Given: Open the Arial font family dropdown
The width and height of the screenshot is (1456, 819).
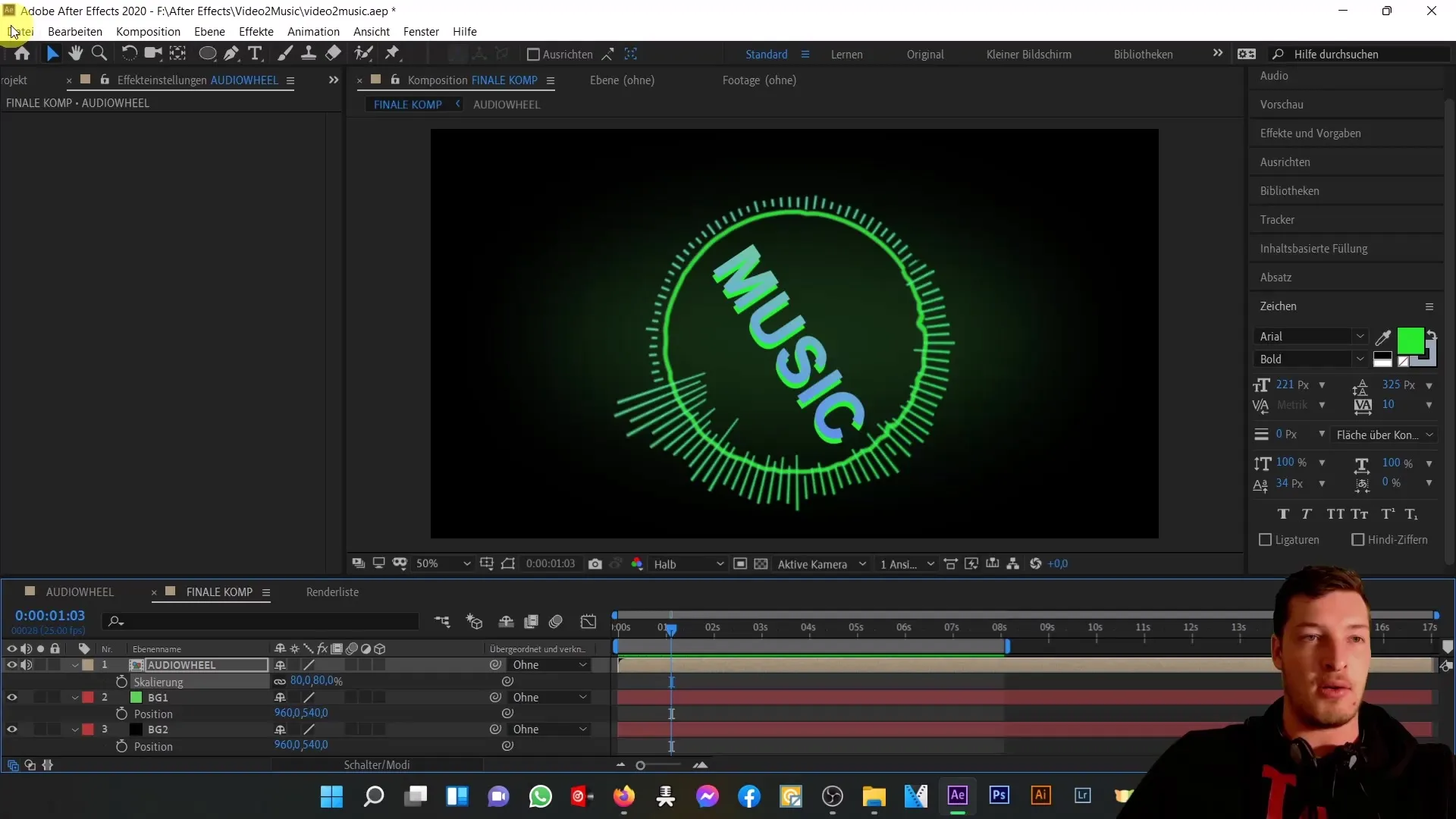Looking at the screenshot, I should pyautogui.click(x=1310, y=337).
